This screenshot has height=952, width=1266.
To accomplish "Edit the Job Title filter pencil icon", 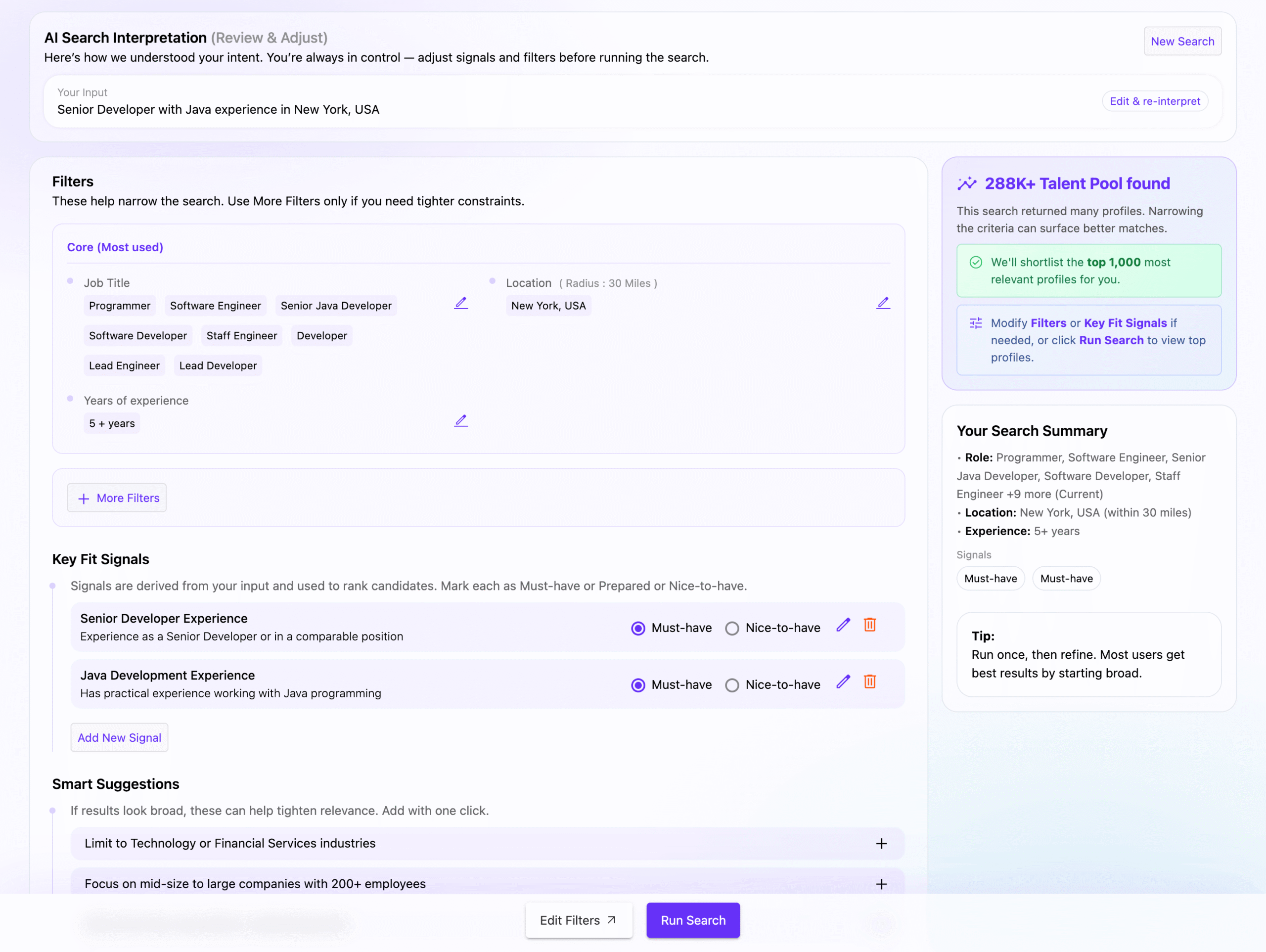I will pos(461,303).
